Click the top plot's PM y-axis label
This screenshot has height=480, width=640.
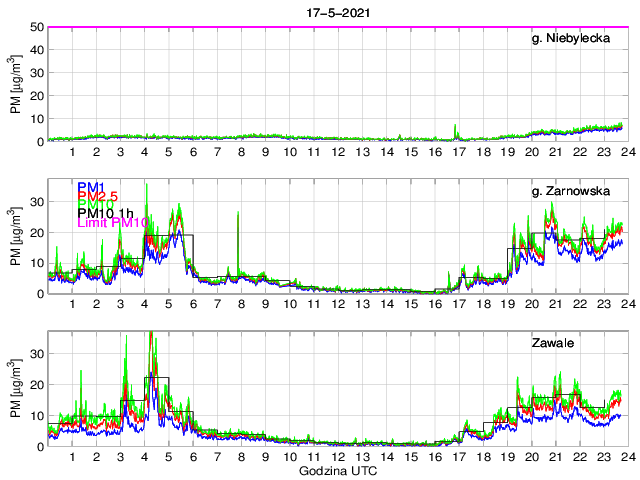coord(15,84)
